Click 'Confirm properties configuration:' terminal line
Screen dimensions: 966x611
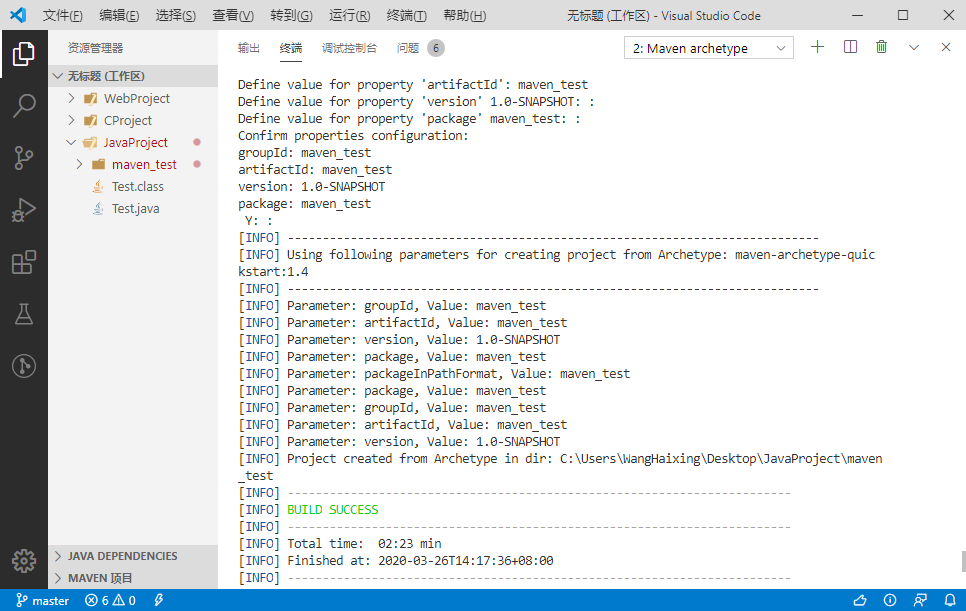click(x=353, y=136)
